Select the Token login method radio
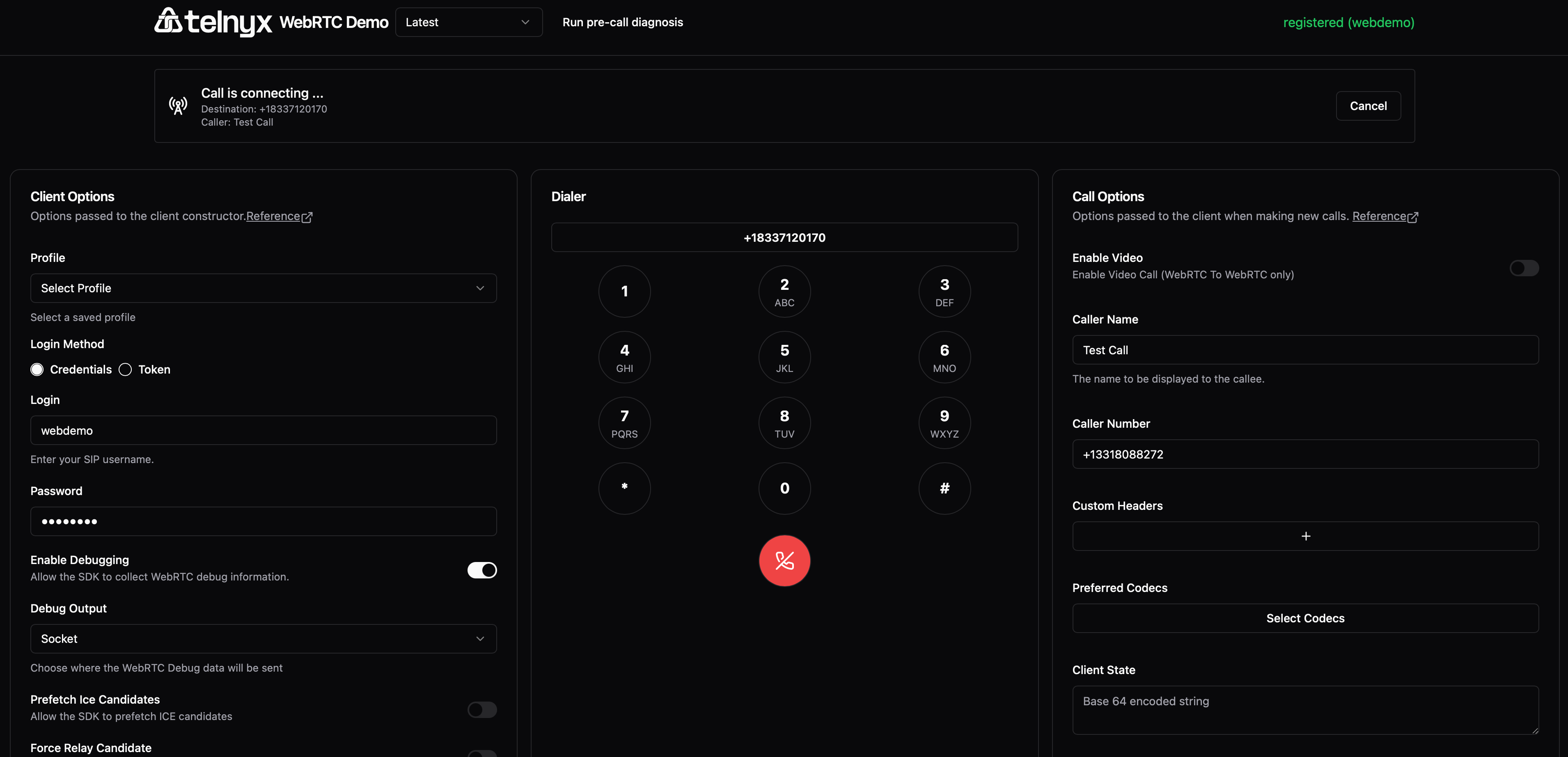Image resolution: width=1568 pixels, height=757 pixels. [125, 369]
